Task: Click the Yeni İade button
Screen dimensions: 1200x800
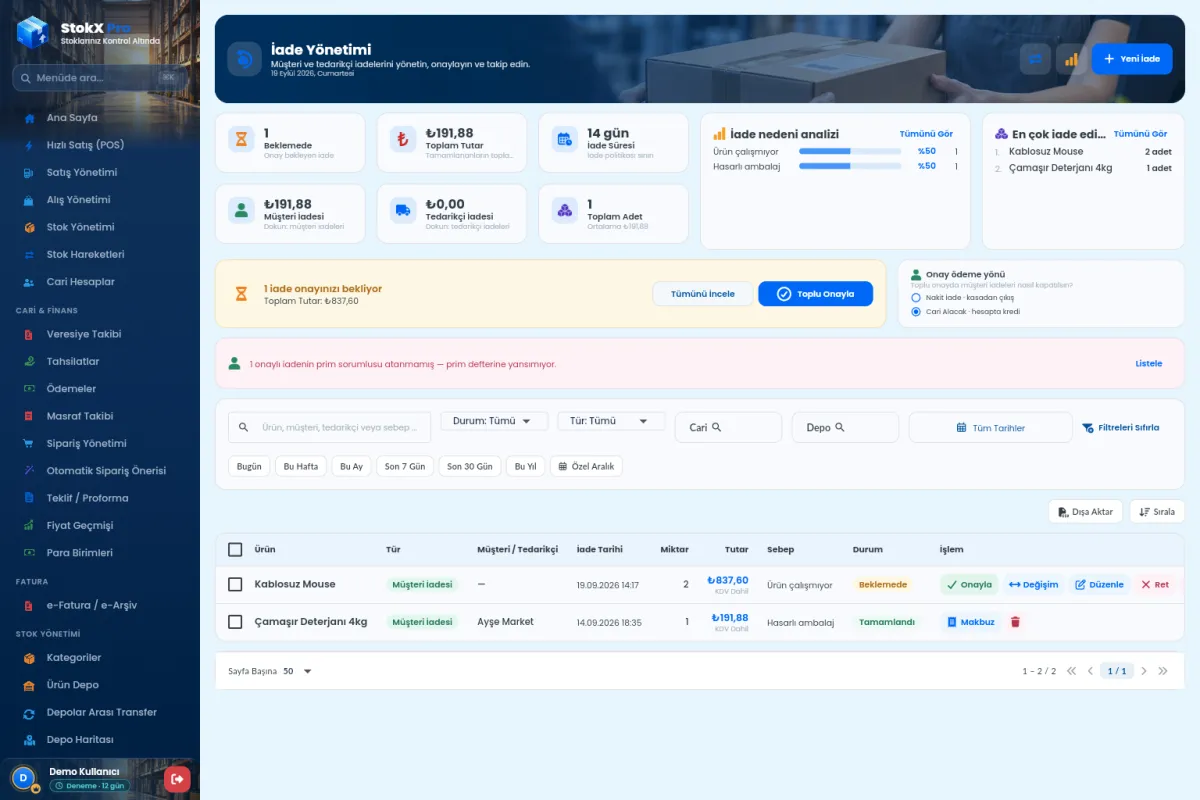Action: coord(1132,59)
